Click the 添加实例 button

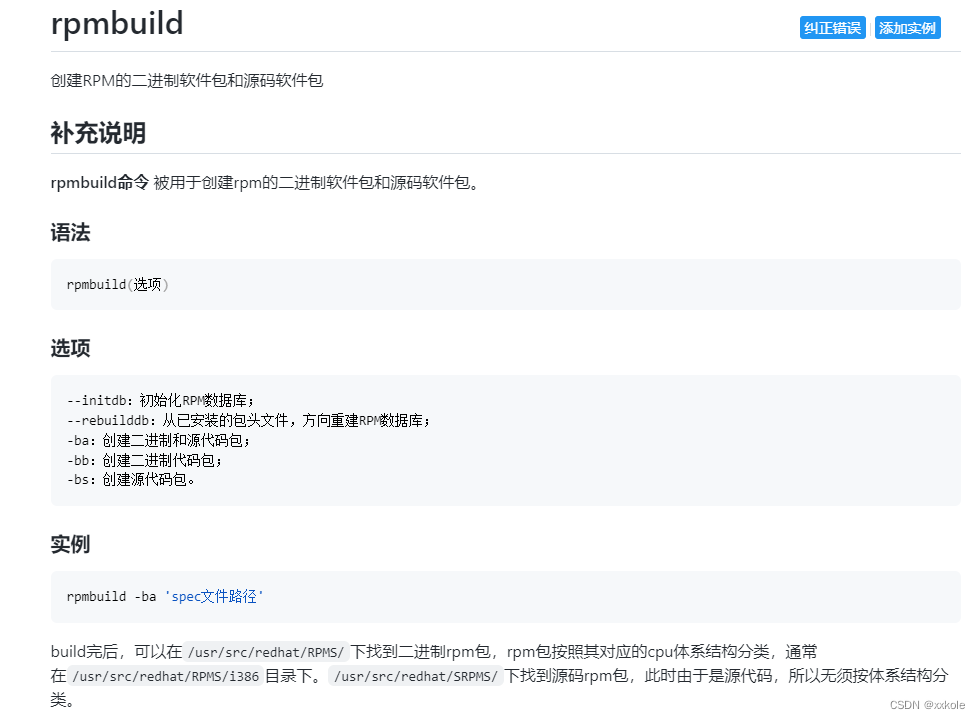coord(907,27)
